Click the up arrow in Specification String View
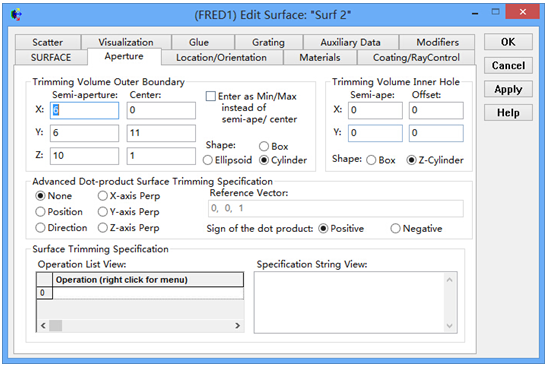This screenshot has height=365, width=547. click(x=449, y=280)
